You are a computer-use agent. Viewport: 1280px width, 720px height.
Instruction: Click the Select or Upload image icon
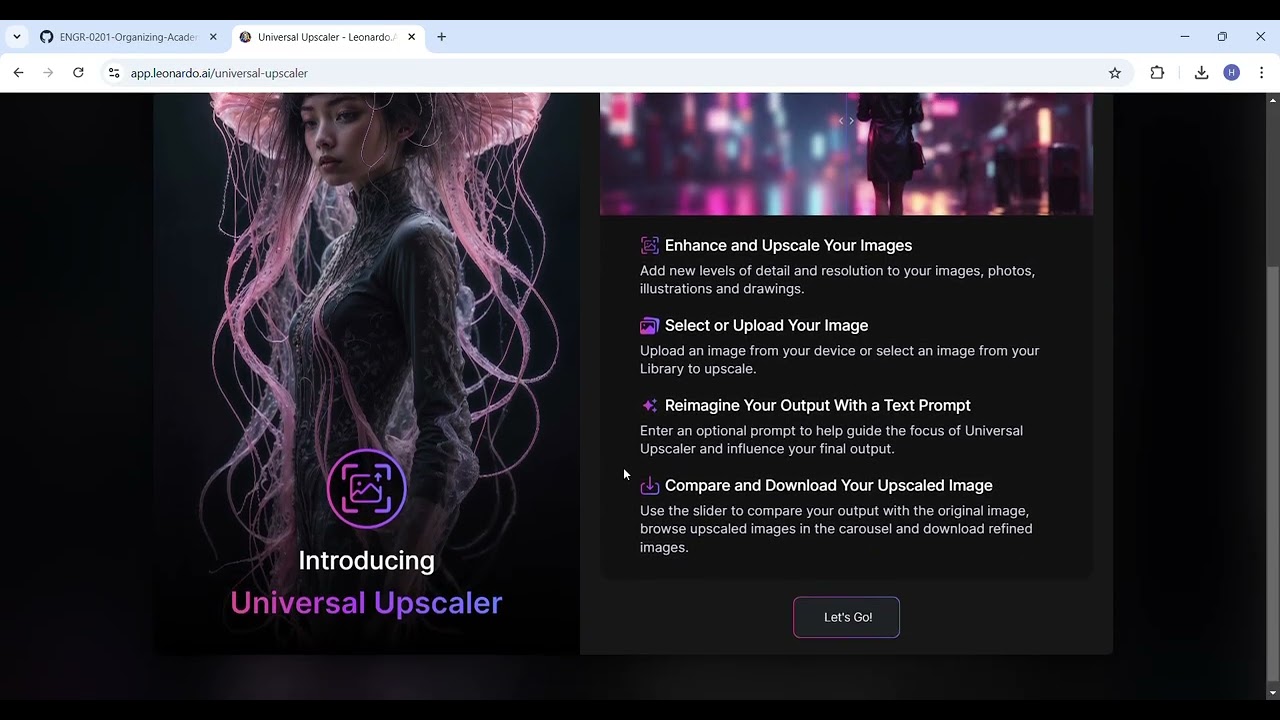(x=649, y=326)
